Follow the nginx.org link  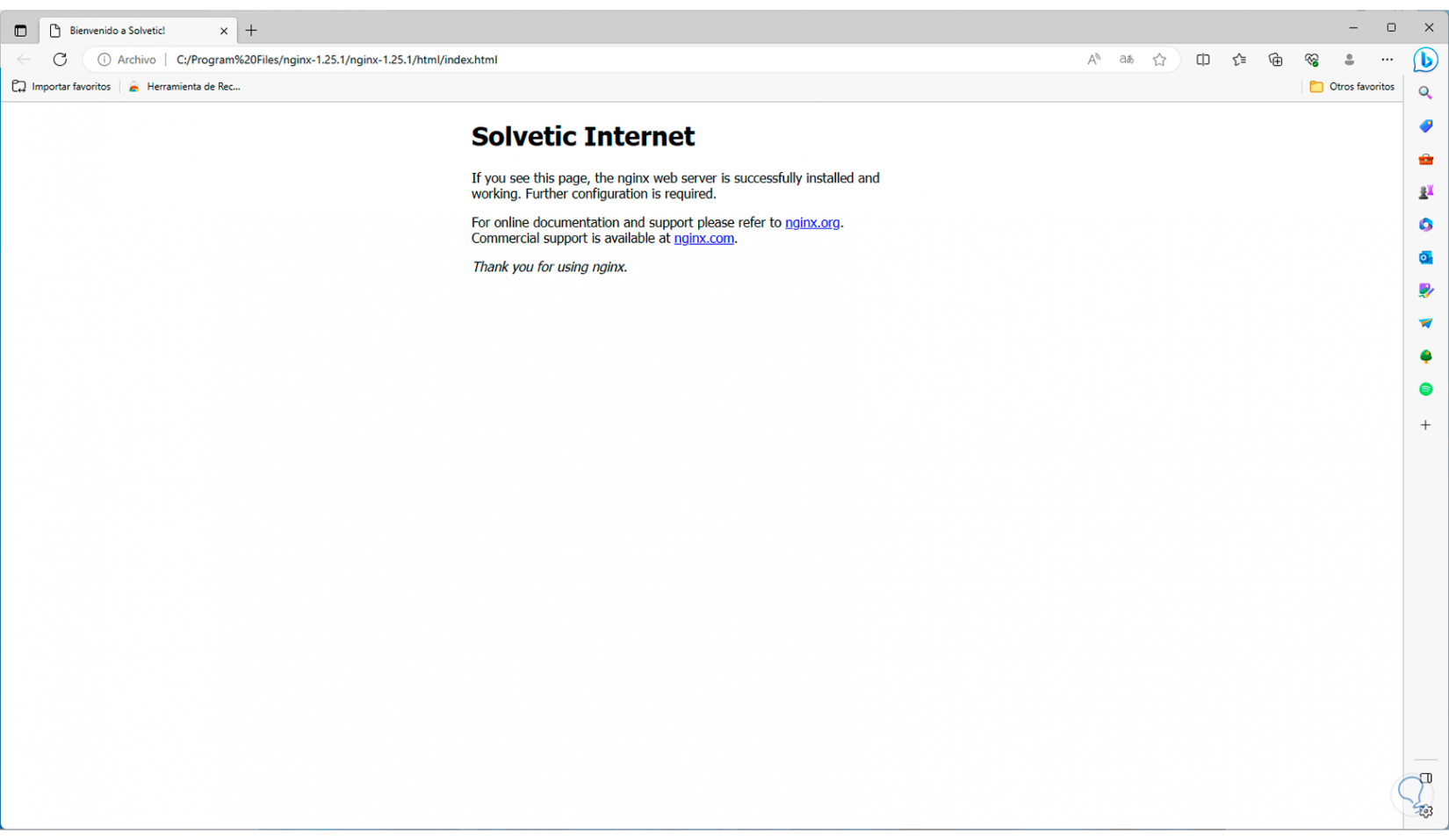click(812, 223)
